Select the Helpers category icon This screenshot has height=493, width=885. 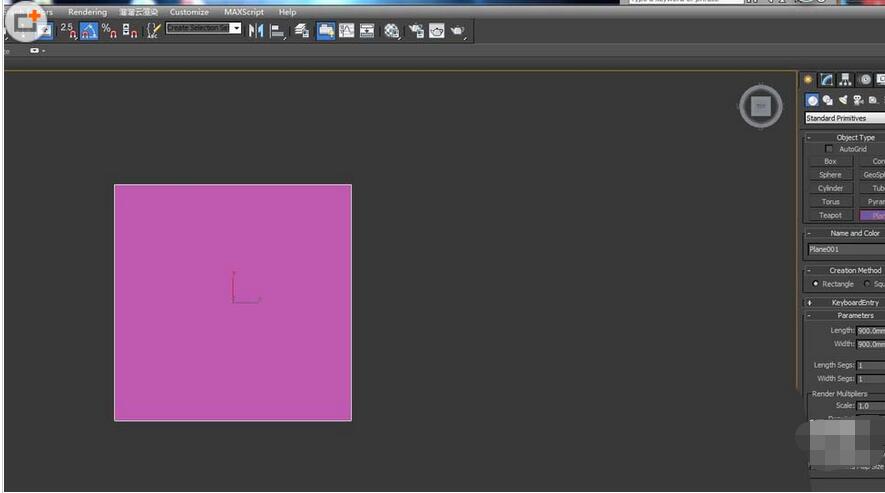873,100
